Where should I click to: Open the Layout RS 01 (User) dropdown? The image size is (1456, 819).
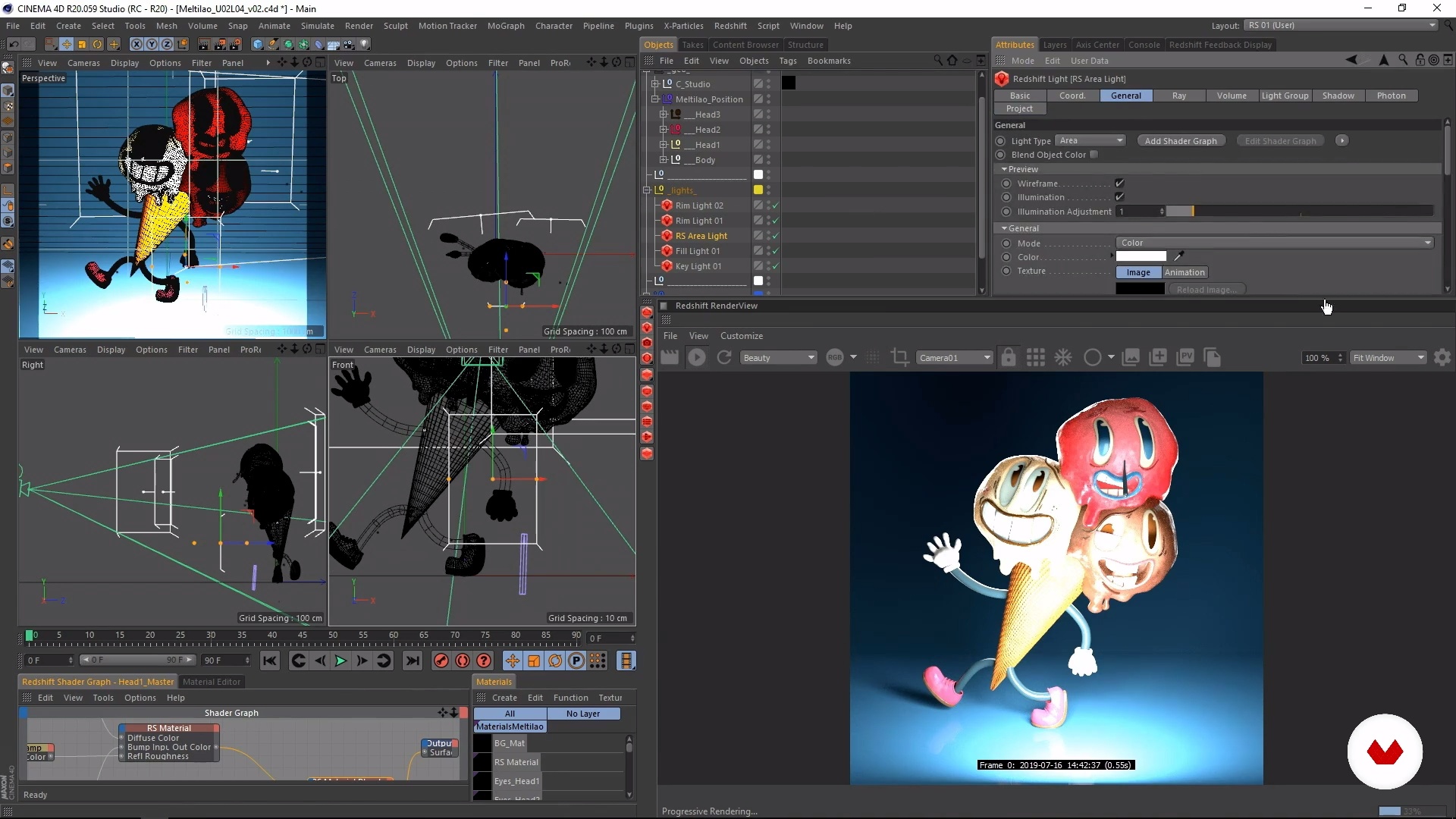(x=1340, y=25)
